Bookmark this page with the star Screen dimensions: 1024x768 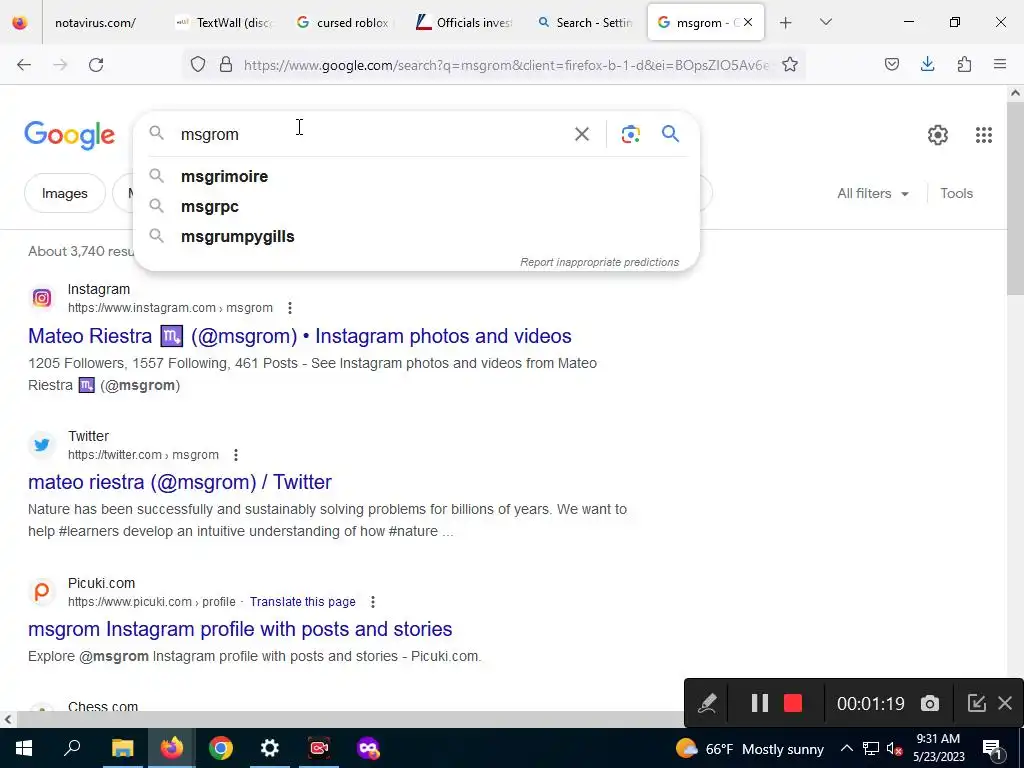[790, 65]
